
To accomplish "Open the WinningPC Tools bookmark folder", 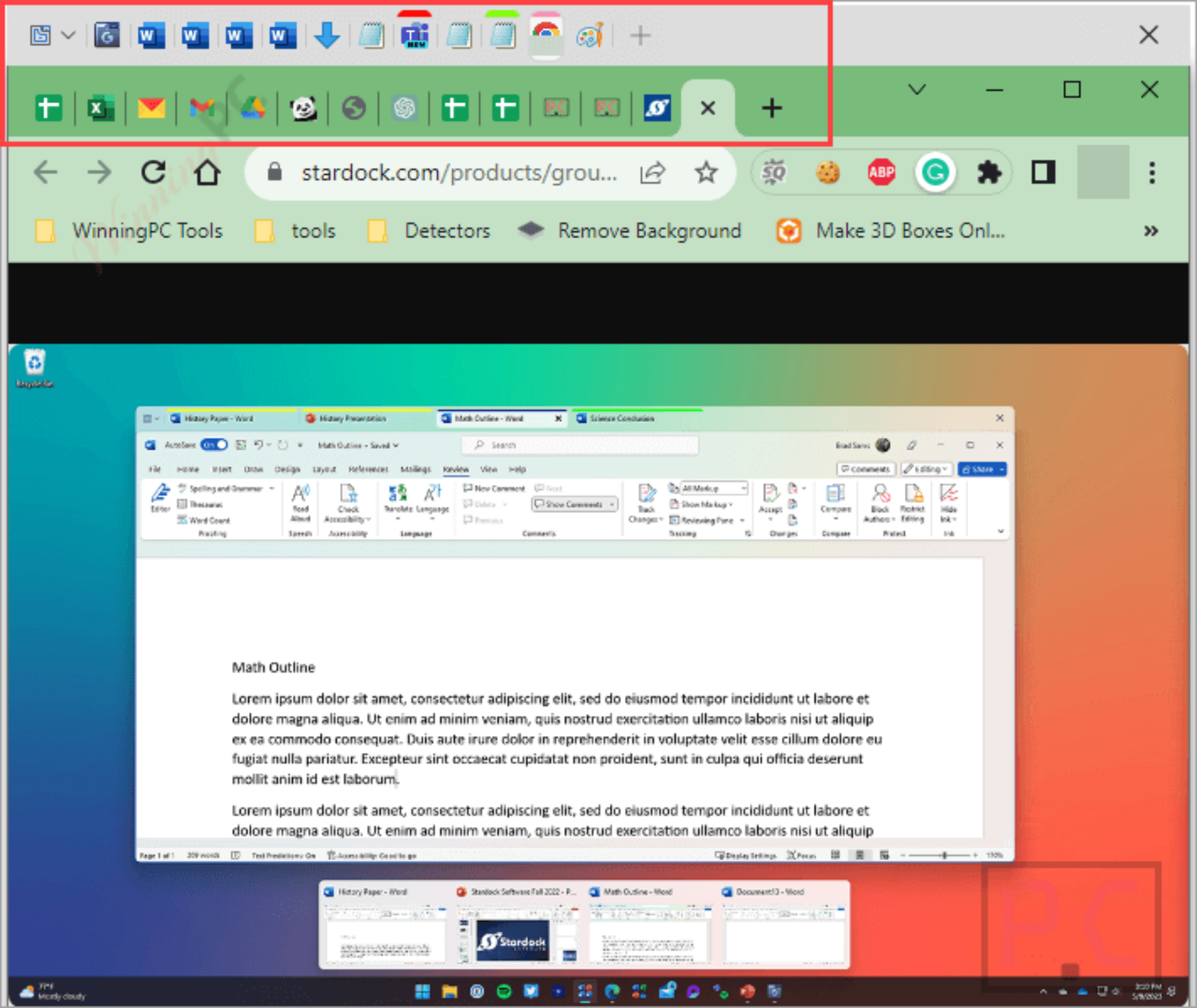I will [129, 231].
